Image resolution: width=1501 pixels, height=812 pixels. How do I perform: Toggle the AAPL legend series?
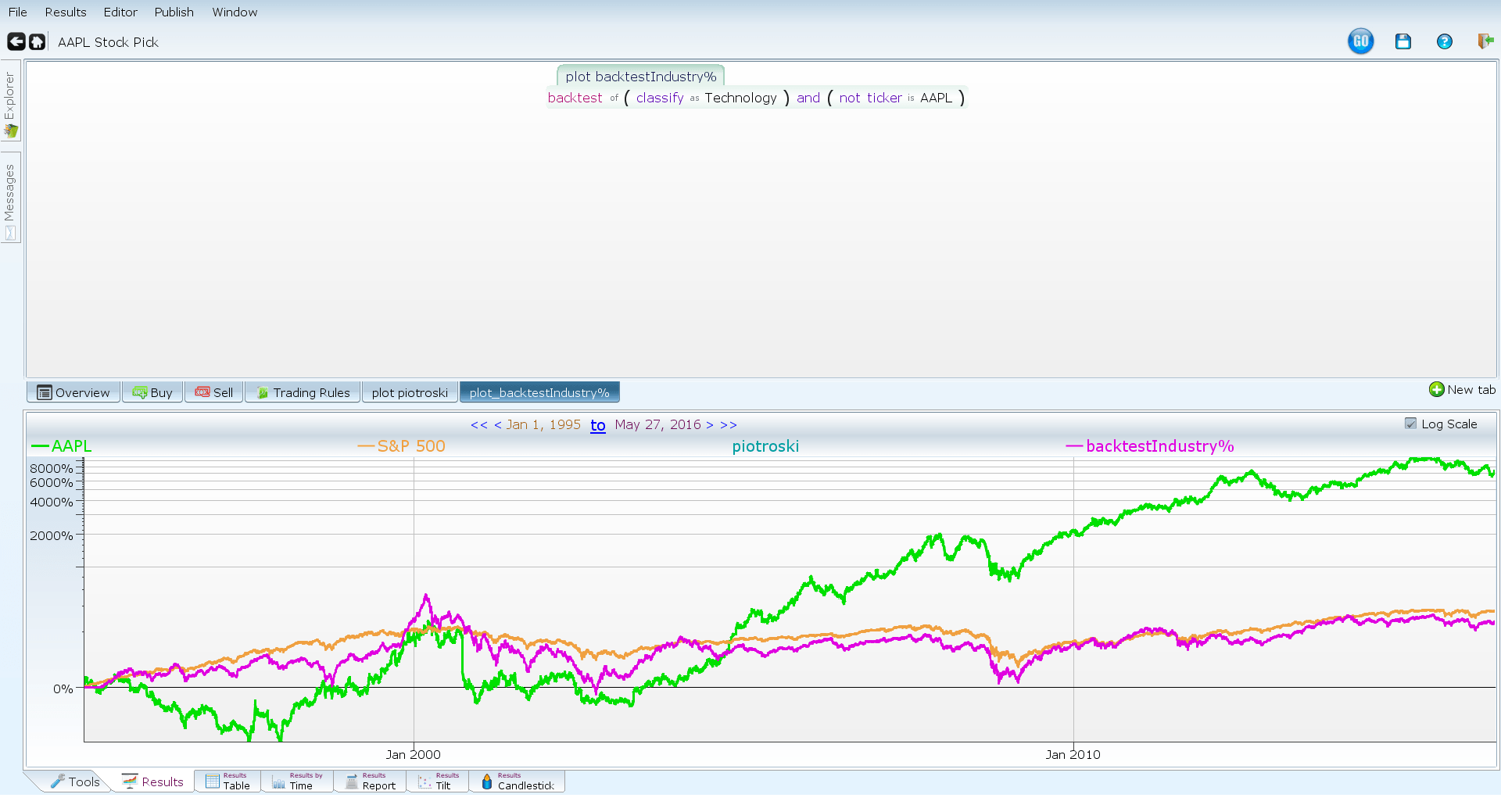[62, 446]
